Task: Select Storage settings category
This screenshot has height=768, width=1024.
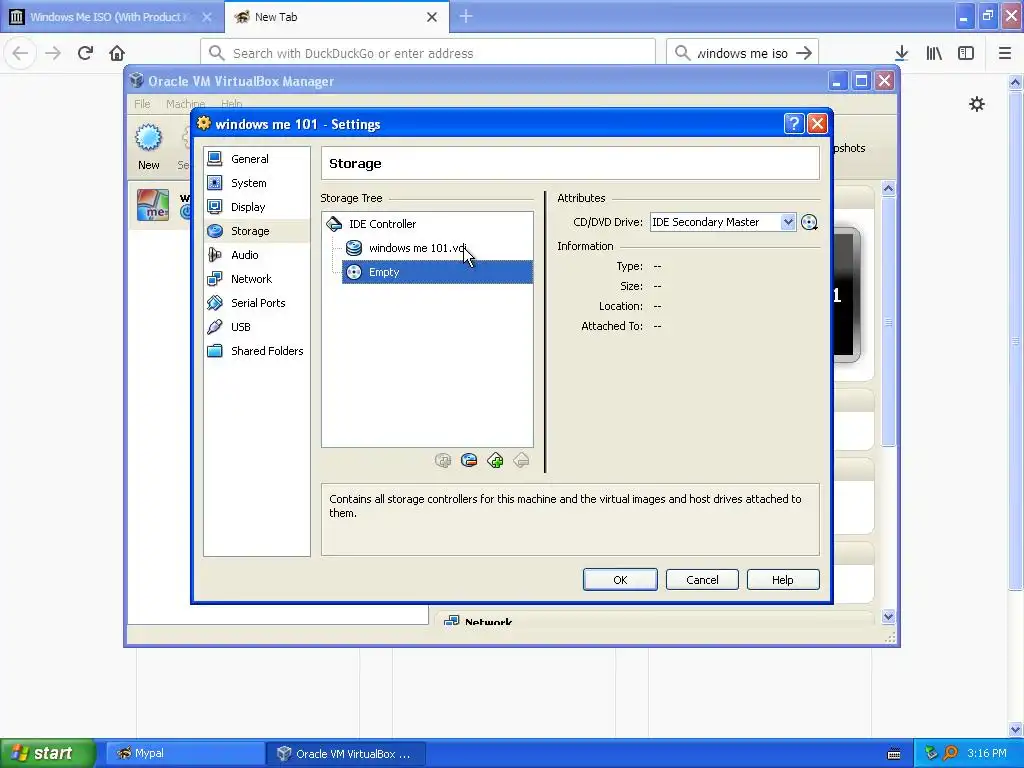Action: [256, 231]
